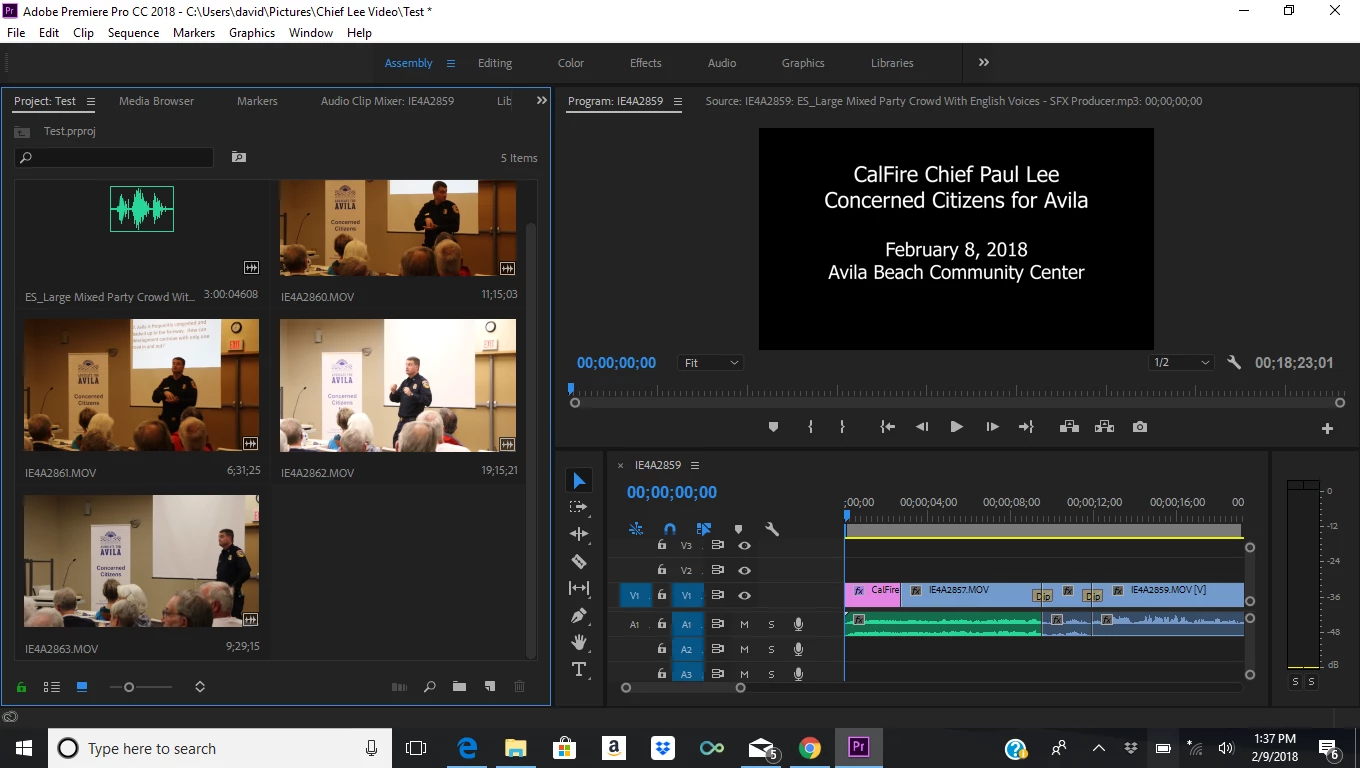Image resolution: width=1360 pixels, height=768 pixels.
Task: Toggle Snap magnet in timeline
Action: click(x=670, y=529)
